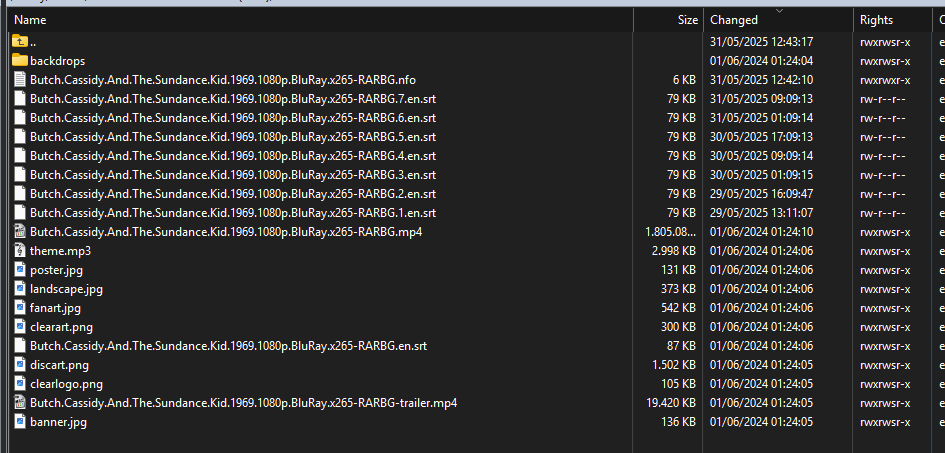This screenshot has height=453, width=945.
Task: Click the 31/05/2025 12:42:10 changed date
Action: click(762, 80)
